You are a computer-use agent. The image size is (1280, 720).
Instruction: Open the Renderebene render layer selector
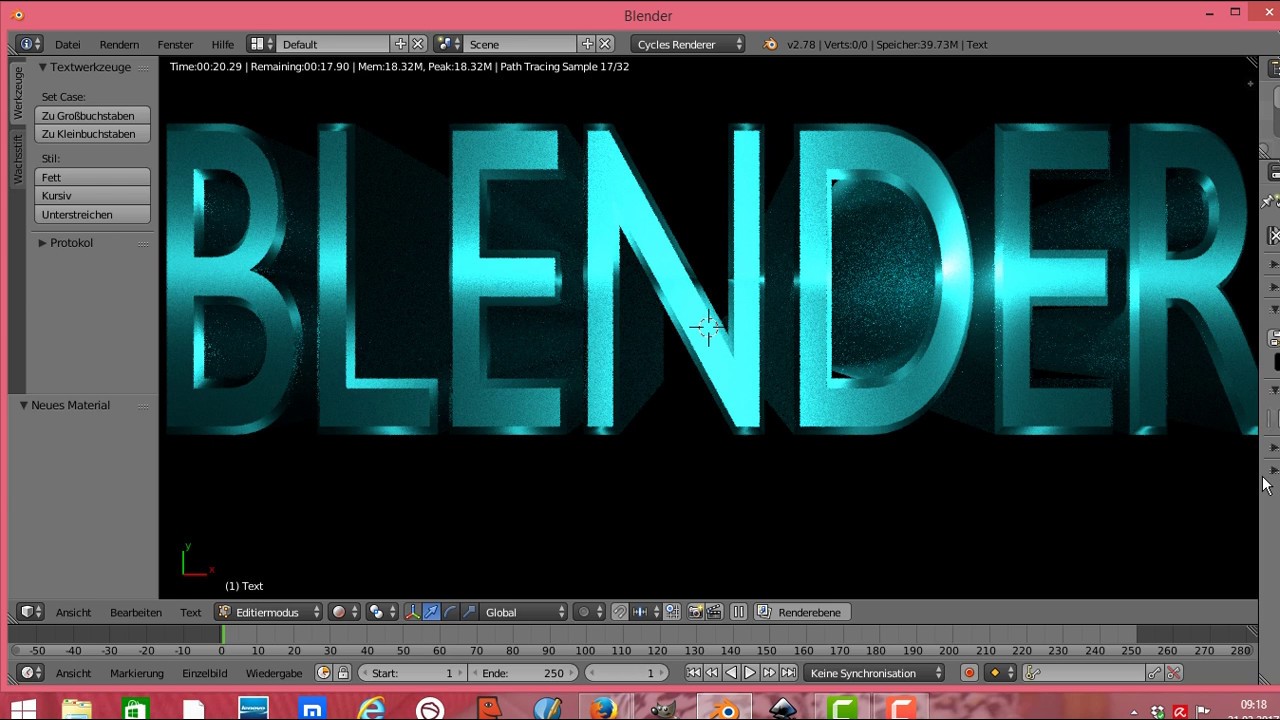(x=803, y=612)
